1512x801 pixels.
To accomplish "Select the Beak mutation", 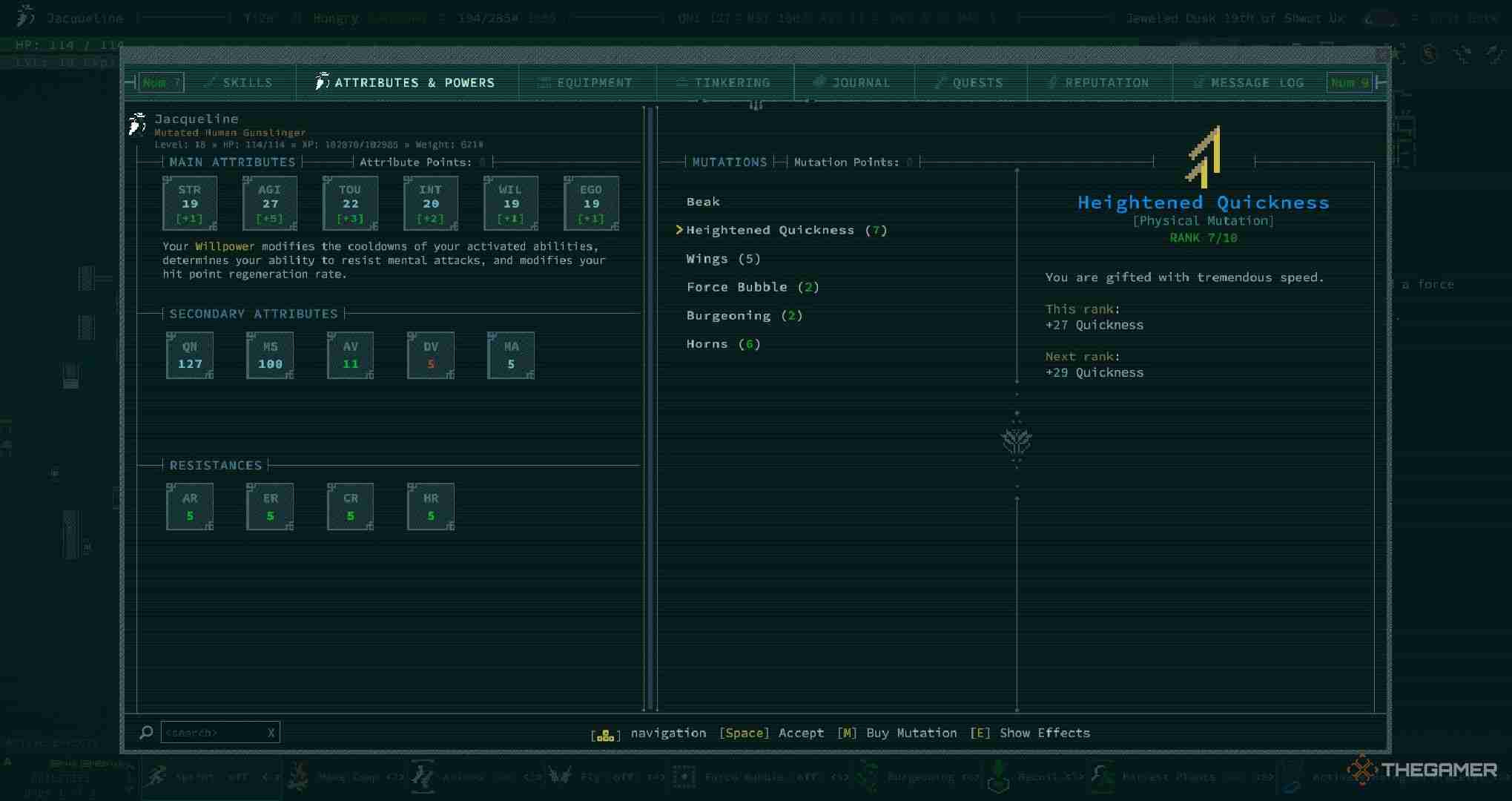I will pyautogui.click(x=703, y=202).
